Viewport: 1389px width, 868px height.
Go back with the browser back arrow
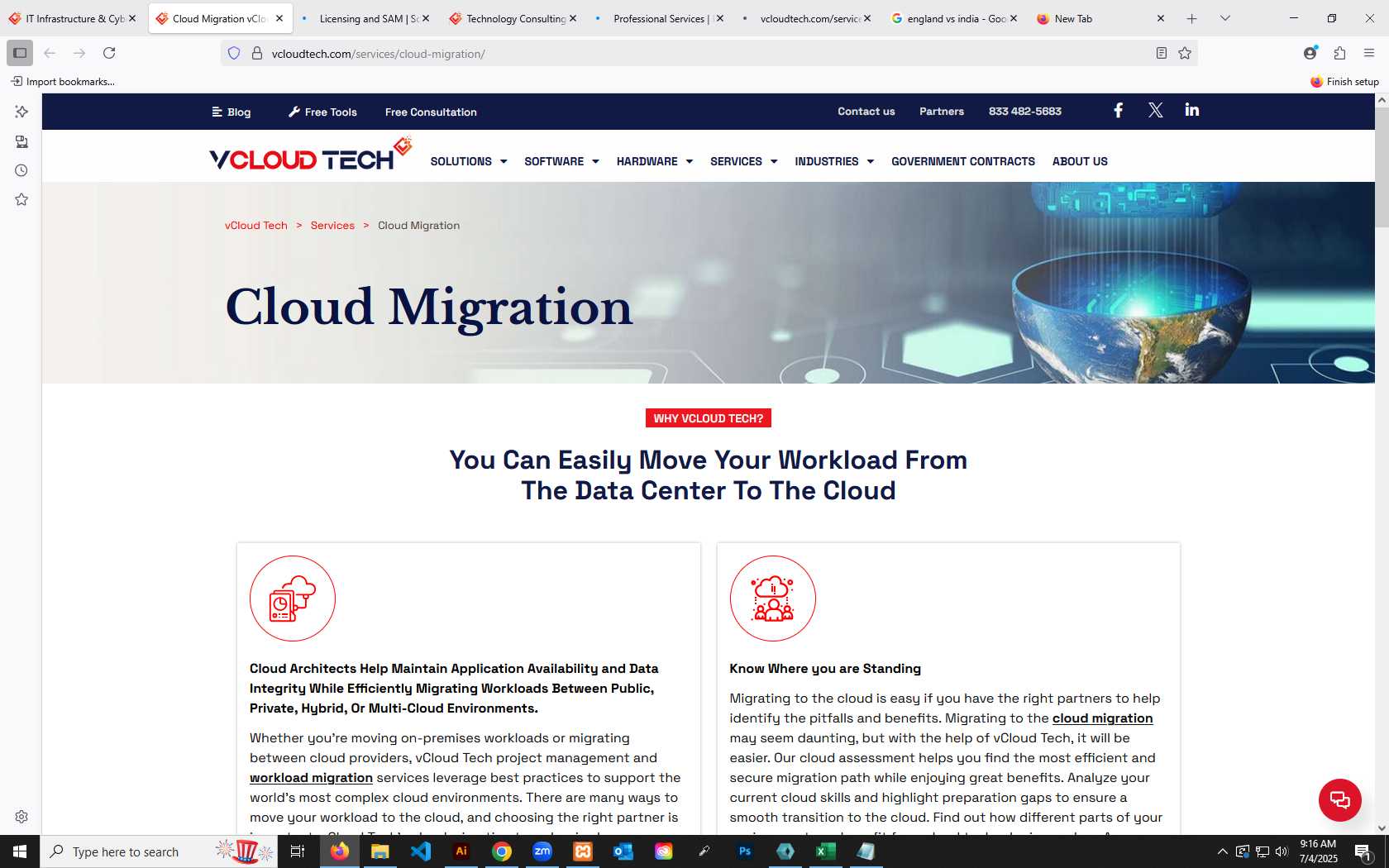[50, 53]
